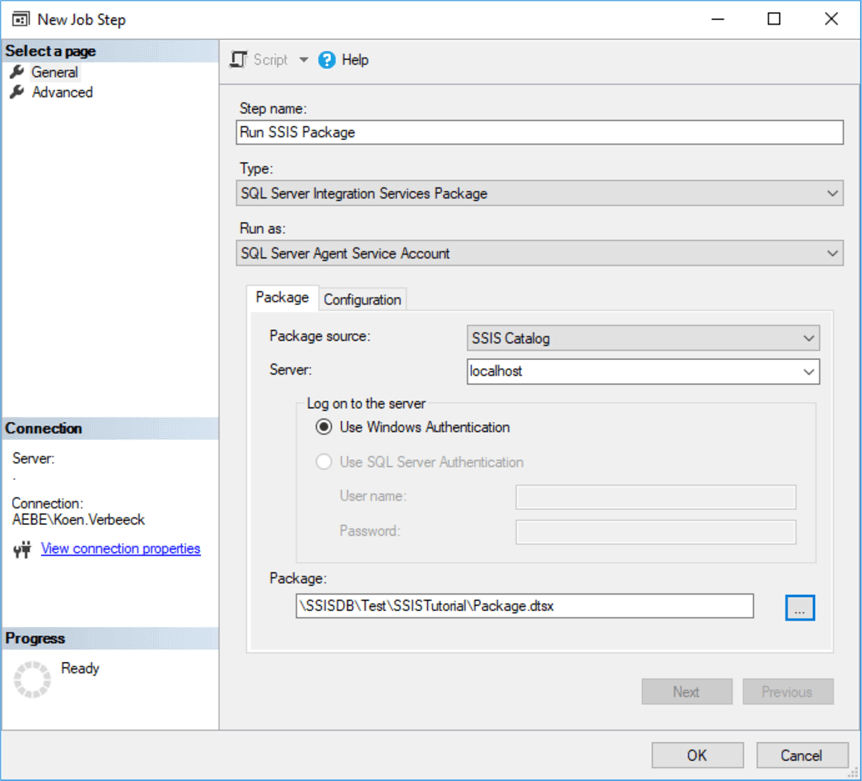Click the OK button

click(x=697, y=755)
